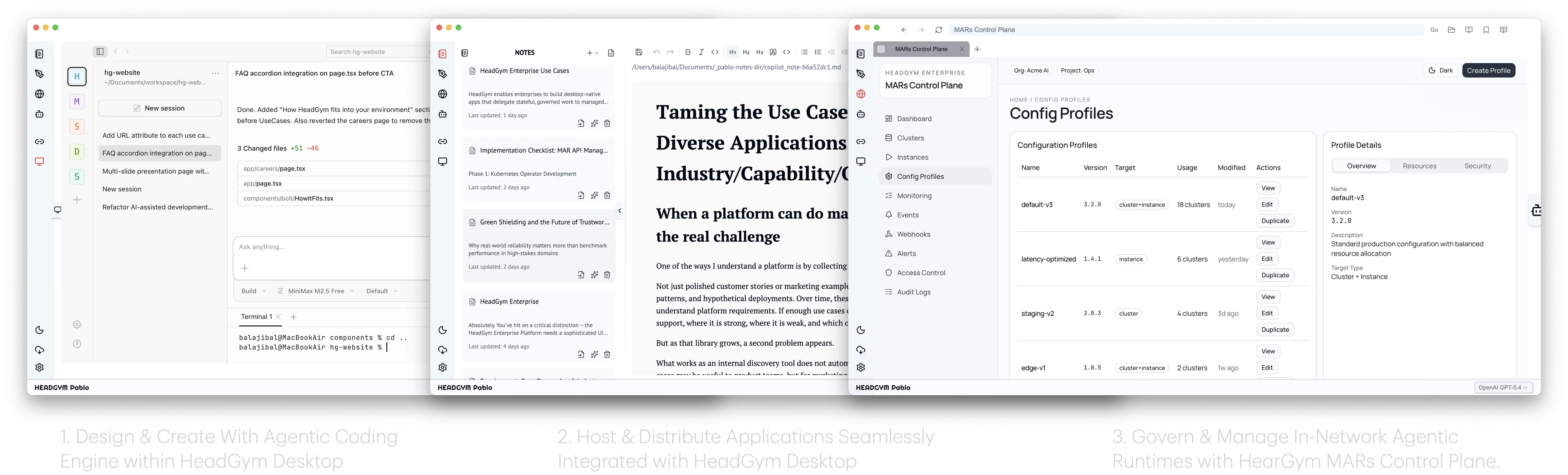Screen dimensions: 1568x475
Task: Export the "Implementation Checklist" note with its arrow icon
Action: (x=581, y=195)
